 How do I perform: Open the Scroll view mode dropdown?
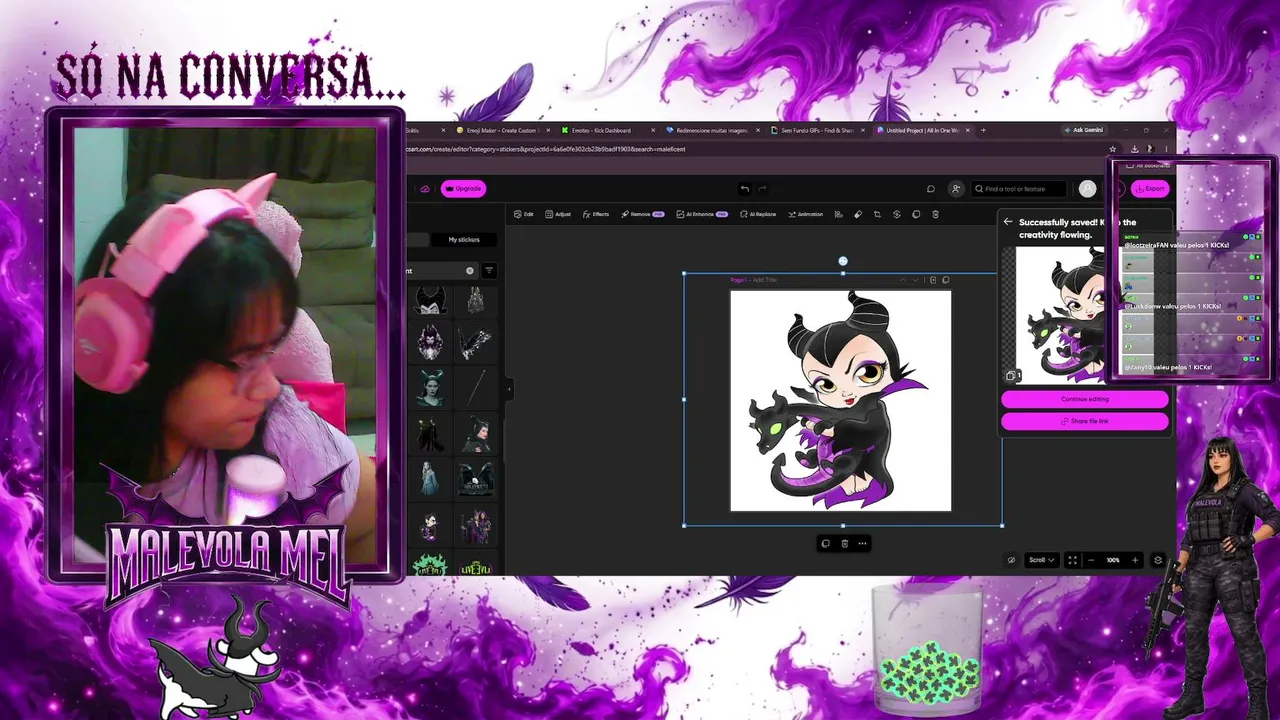pyautogui.click(x=1042, y=560)
